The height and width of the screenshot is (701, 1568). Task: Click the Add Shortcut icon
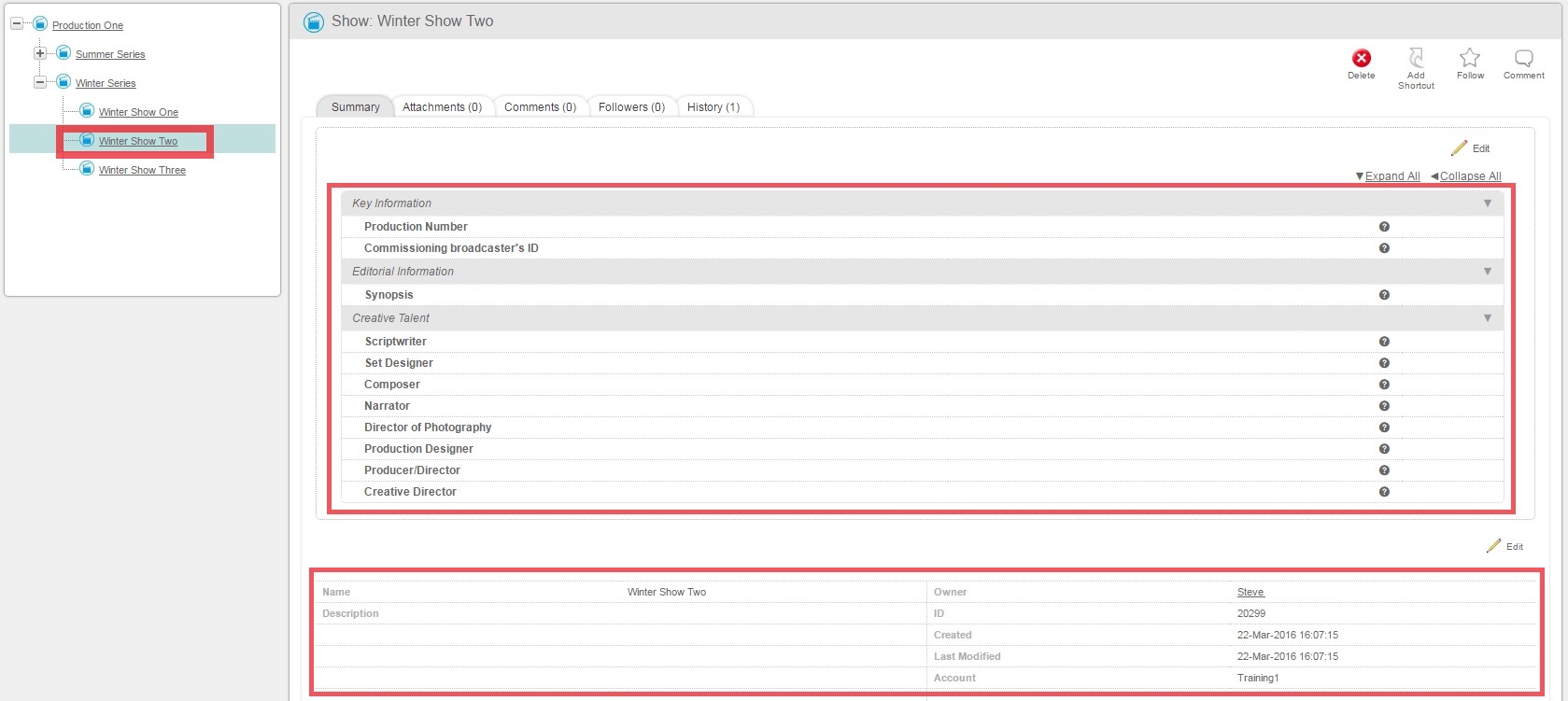tap(1416, 58)
